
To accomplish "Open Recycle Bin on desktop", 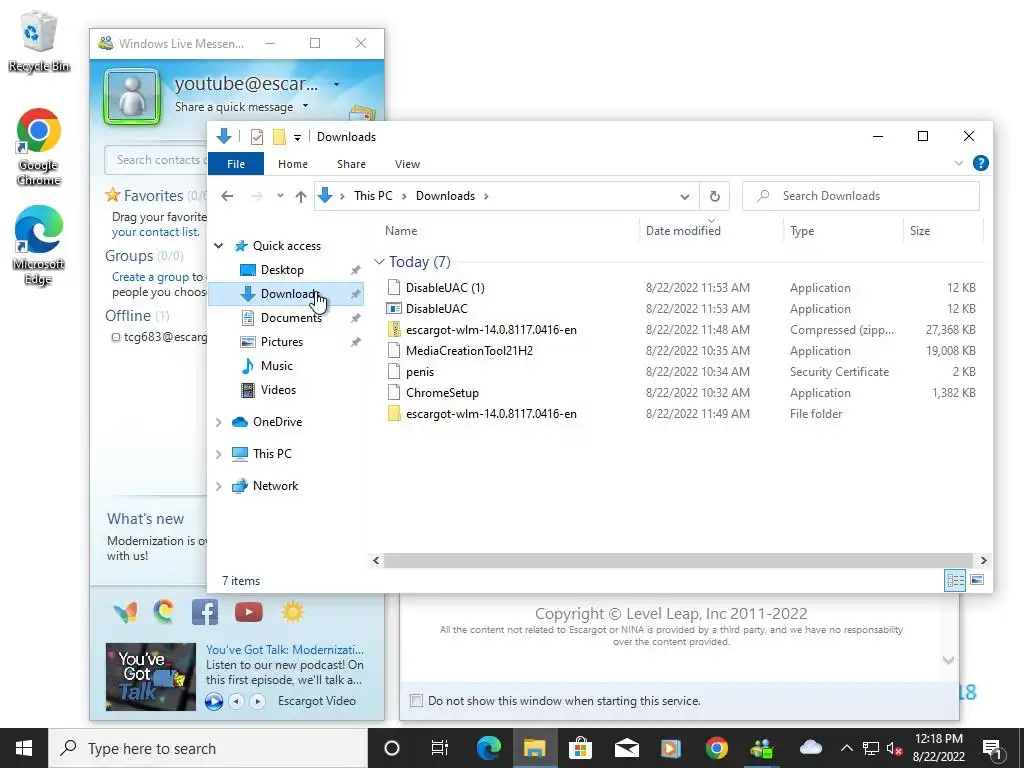I will 39,42.
